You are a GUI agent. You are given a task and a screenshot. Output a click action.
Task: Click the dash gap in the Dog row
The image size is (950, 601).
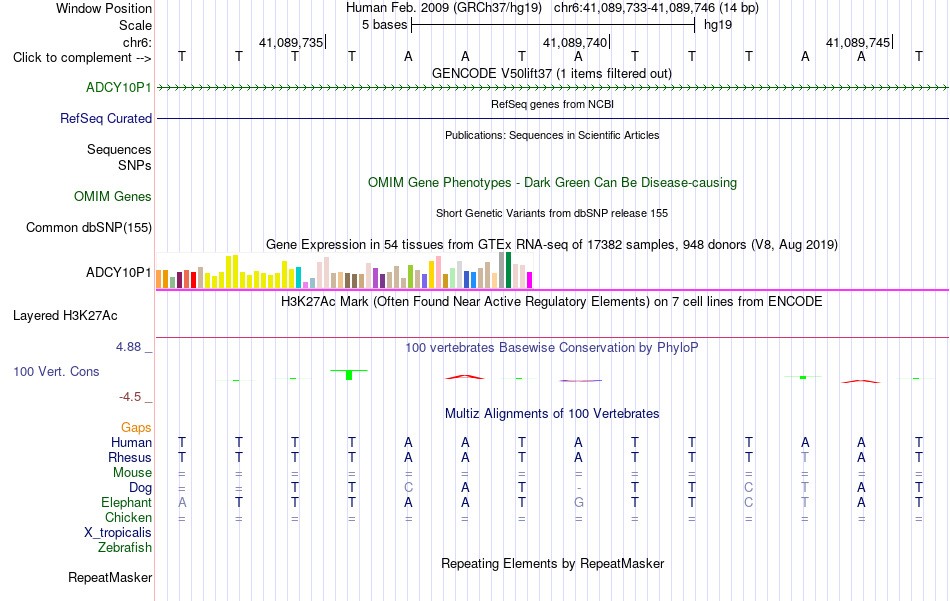[579, 488]
